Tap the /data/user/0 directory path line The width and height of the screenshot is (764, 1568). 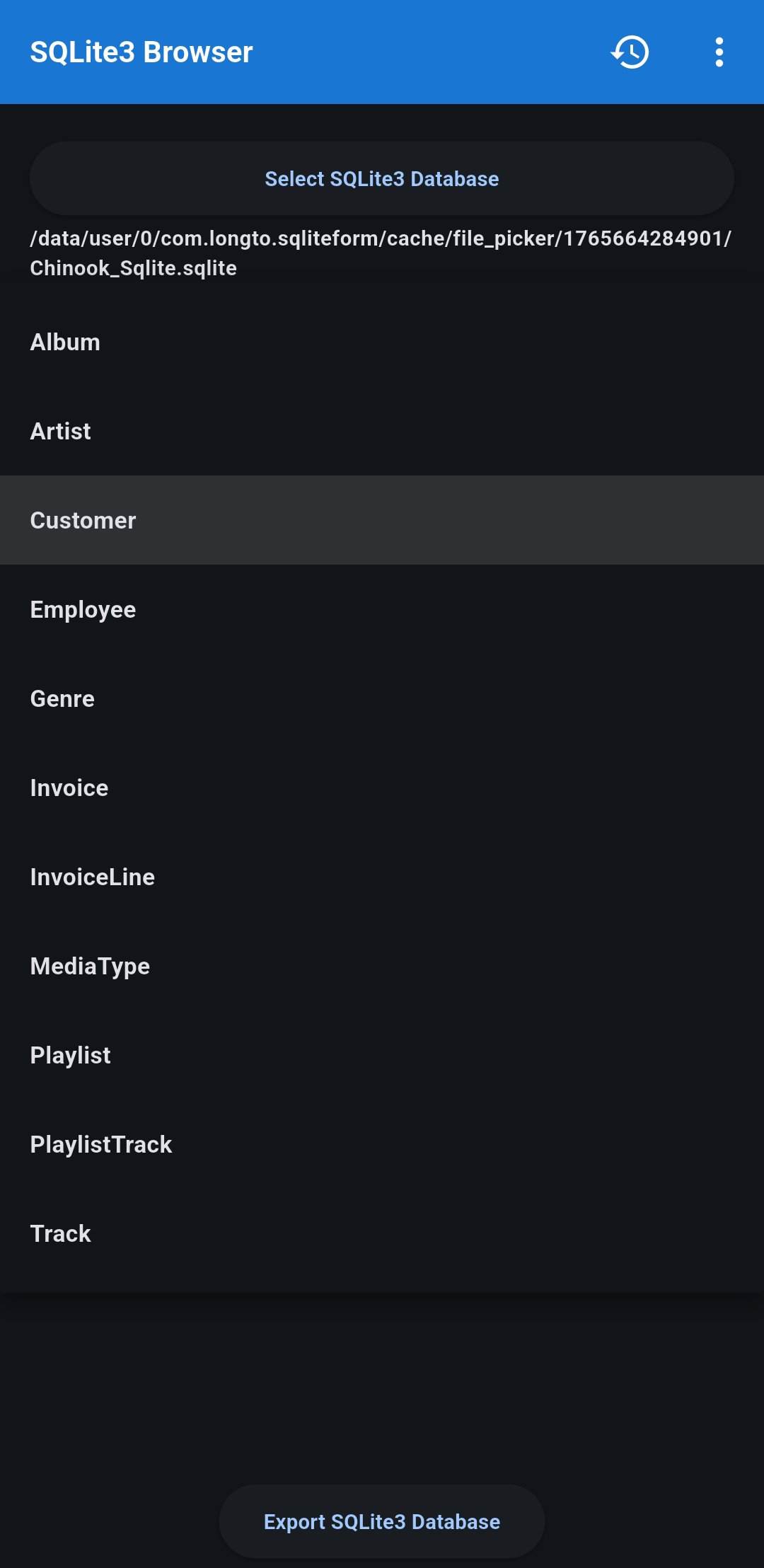coord(381,238)
